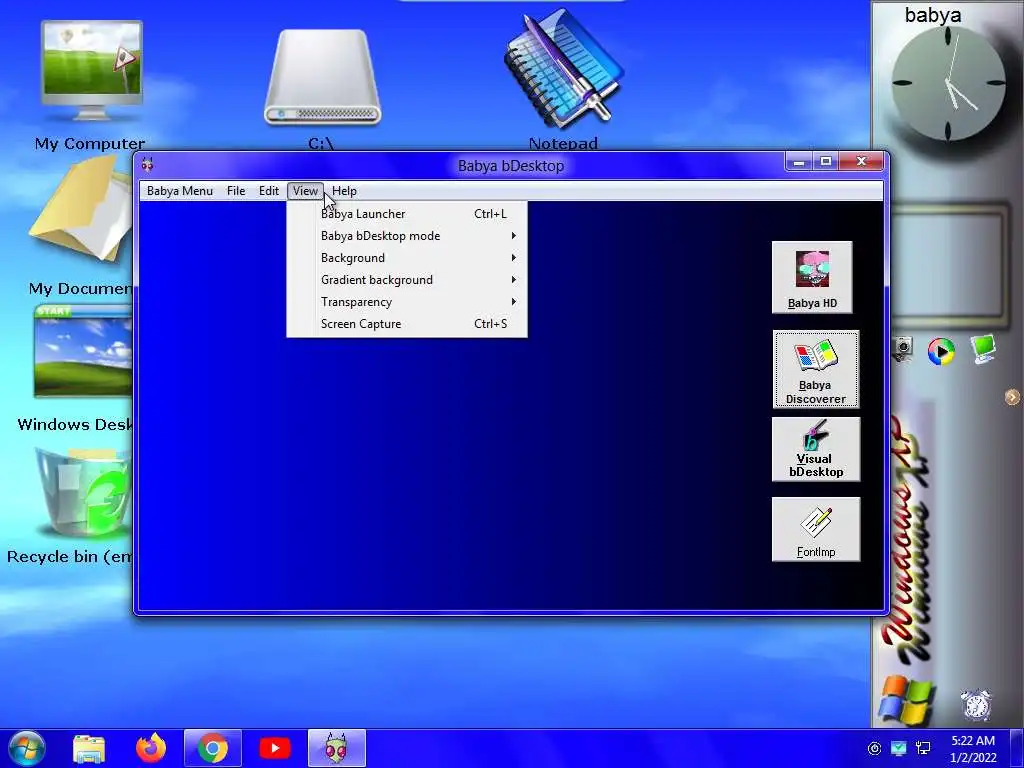Click the green monitor sidebar icon
Image resolution: width=1024 pixels, height=768 pixels.
[x=983, y=349]
